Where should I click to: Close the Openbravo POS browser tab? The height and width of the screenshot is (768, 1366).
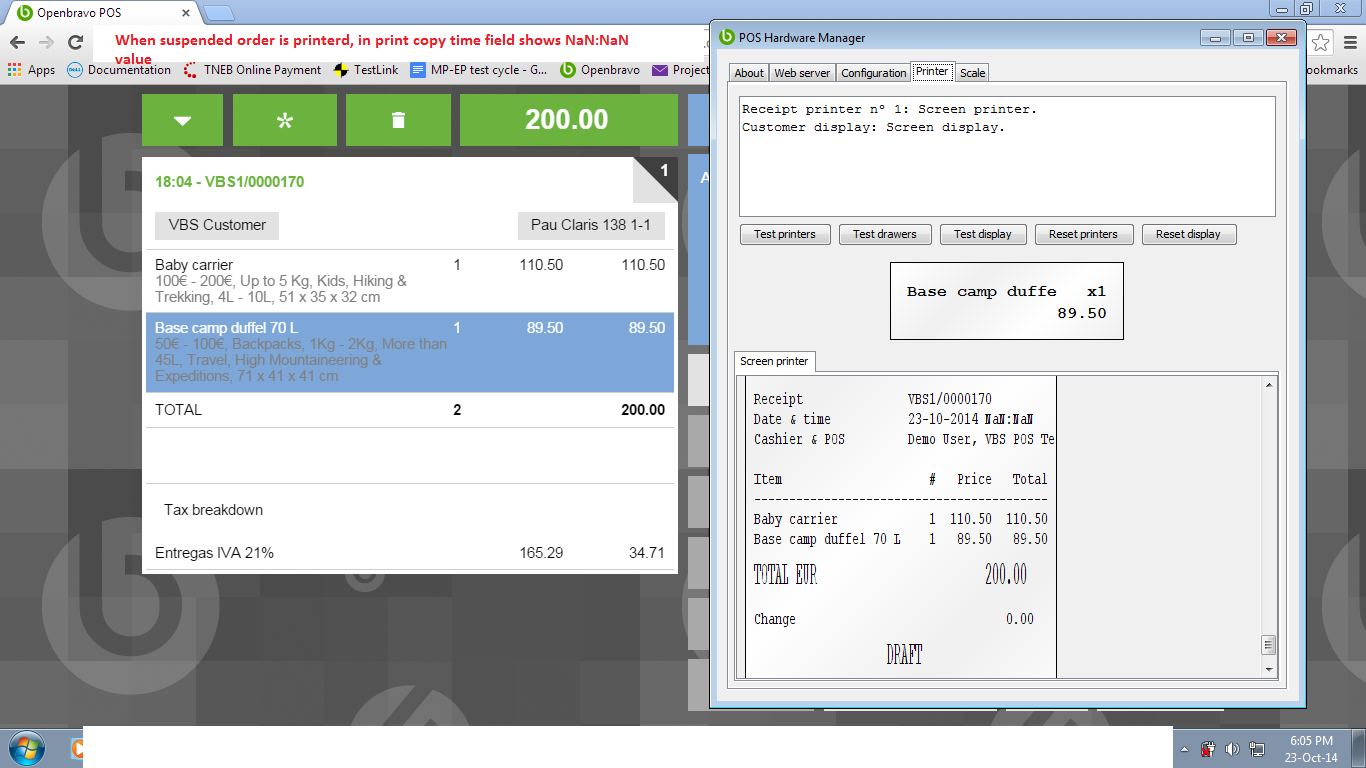tap(188, 13)
